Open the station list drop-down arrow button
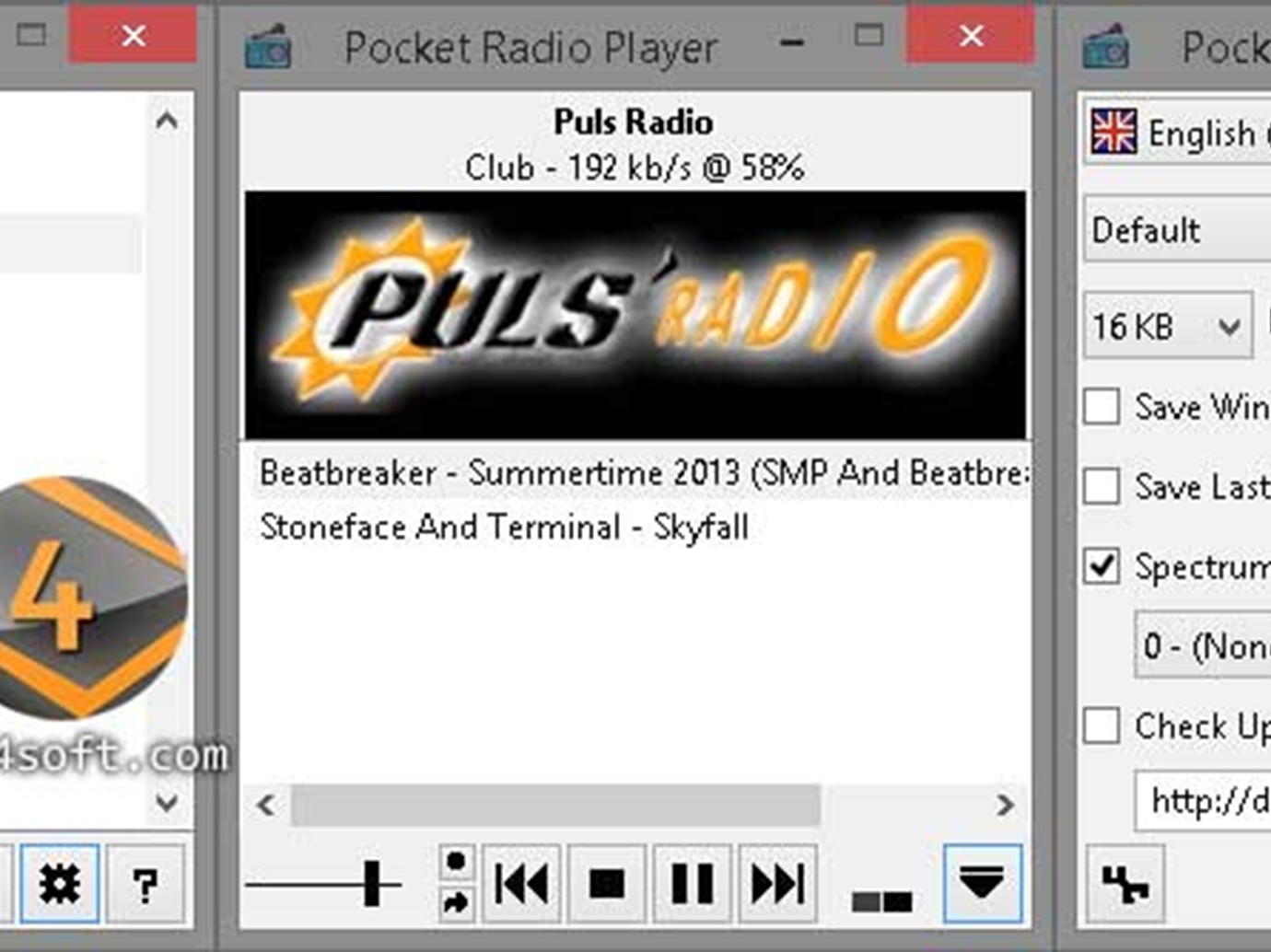 [x=982, y=884]
